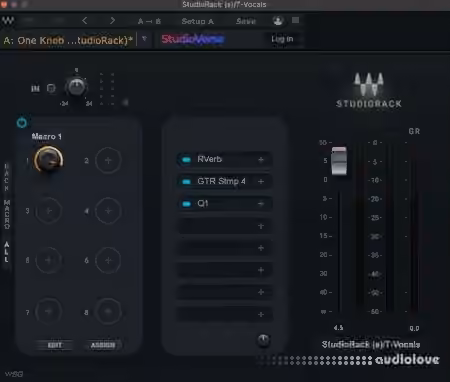Toggle the macro section power button
The width and height of the screenshot is (450, 382).
click(x=22, y=123)
